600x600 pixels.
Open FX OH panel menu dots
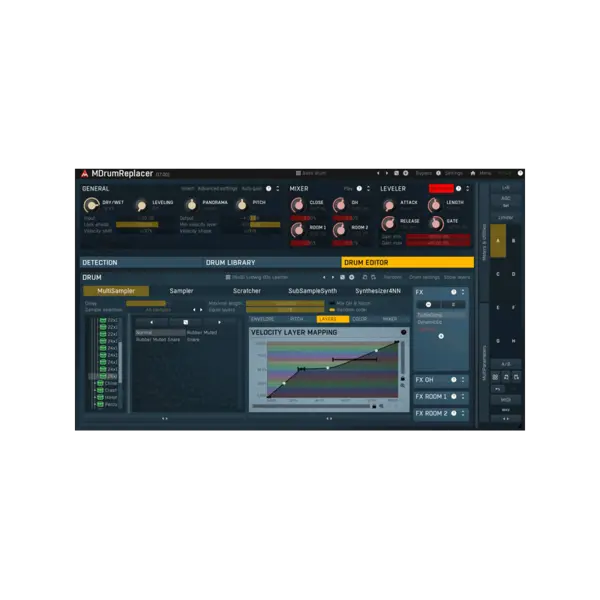click(x=463, y=380)
